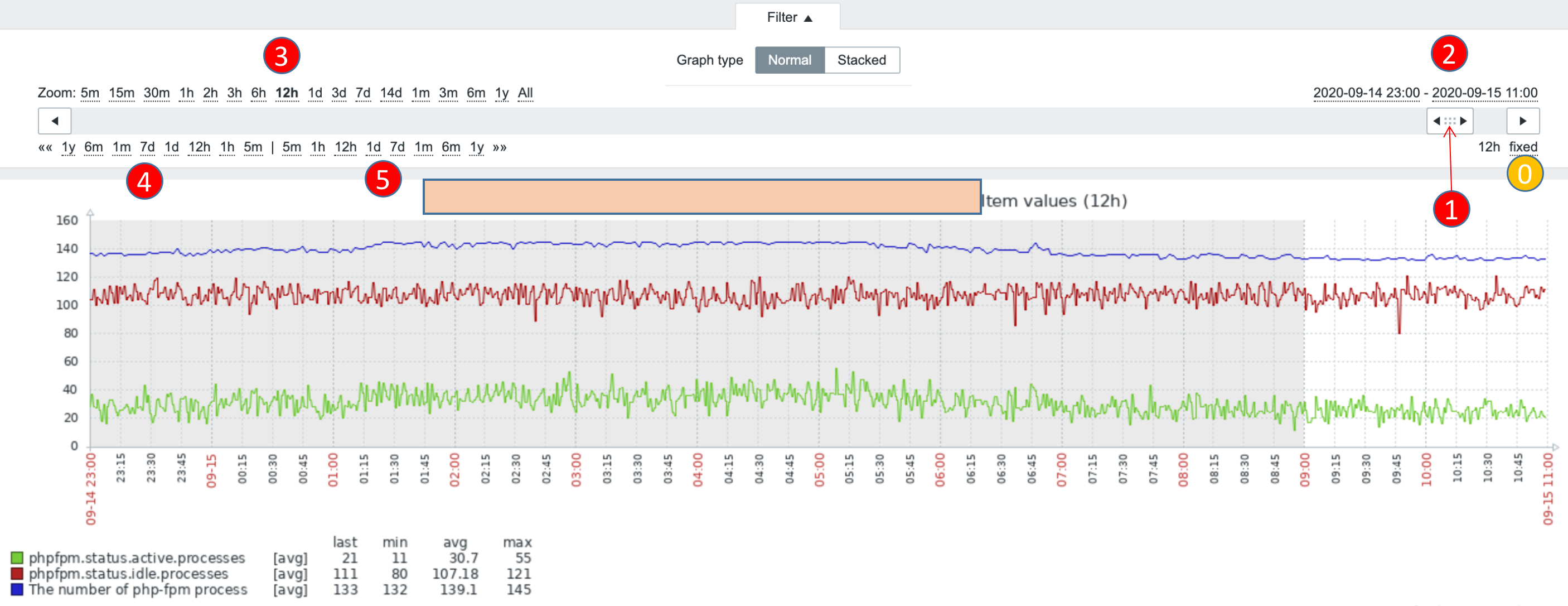Click the timeline scrollbar track
This screenshot has height=606, width=1568.
[x=730, y=121]
